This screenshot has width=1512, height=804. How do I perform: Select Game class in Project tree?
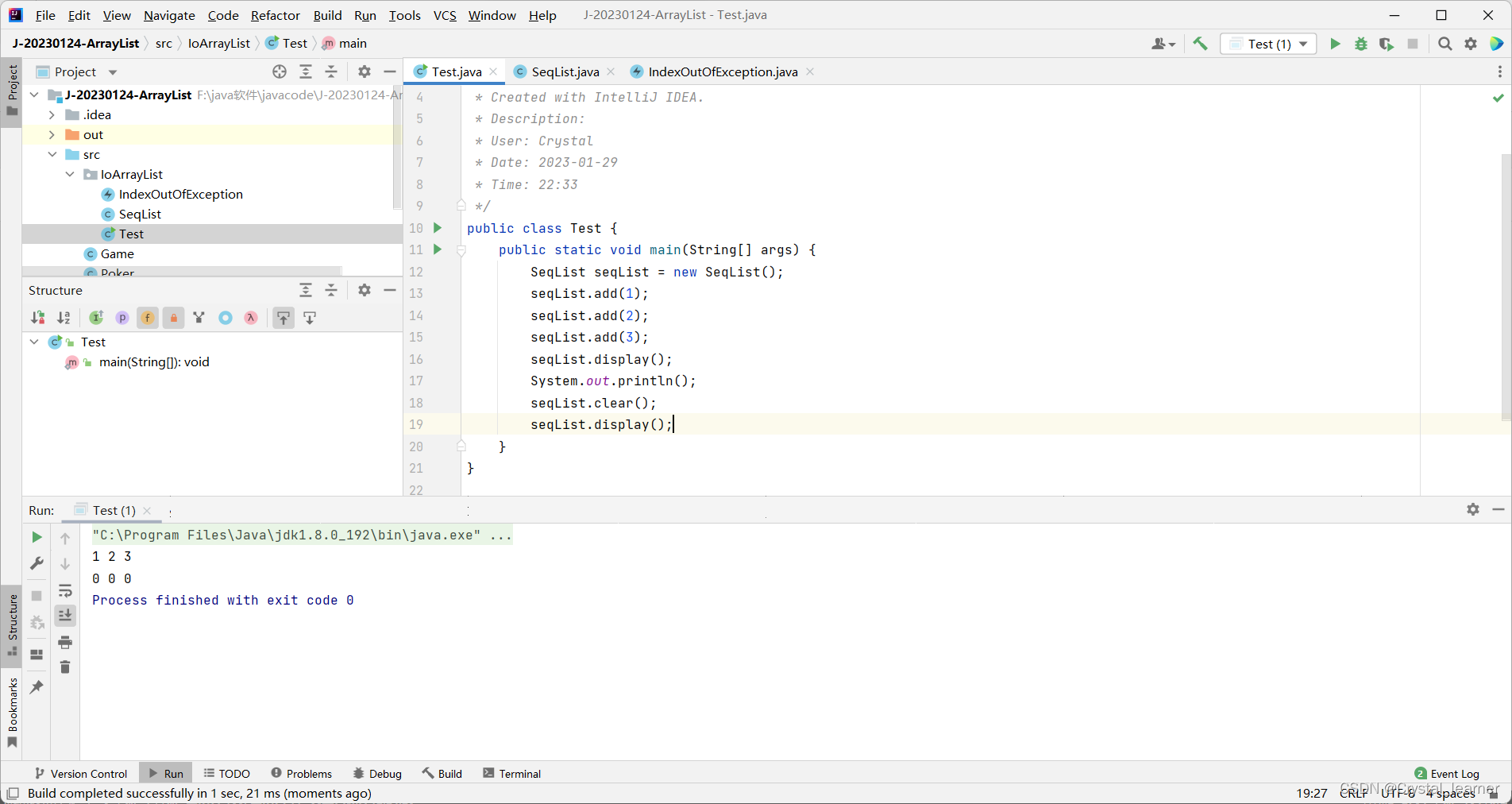click(117, 254)
